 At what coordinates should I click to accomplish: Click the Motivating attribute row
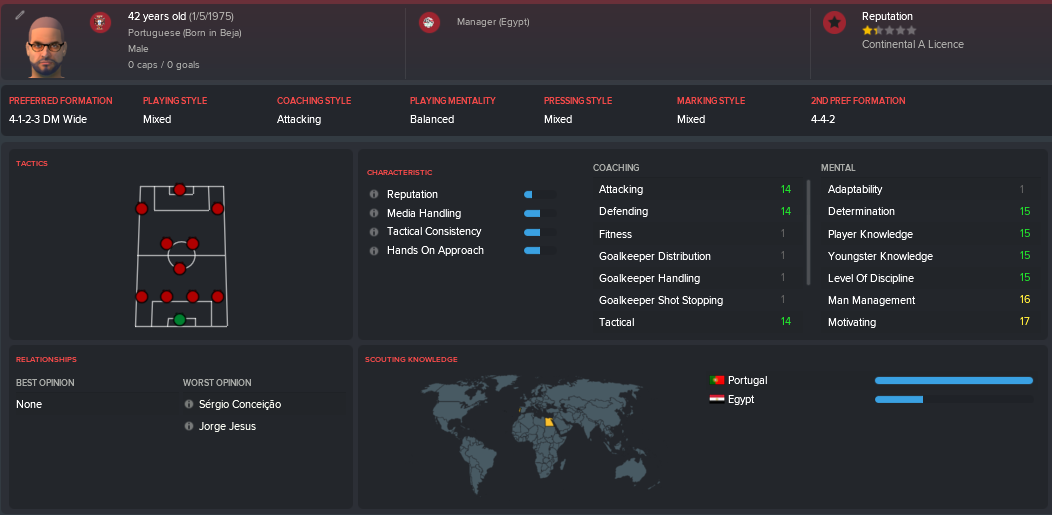[929, 323]
